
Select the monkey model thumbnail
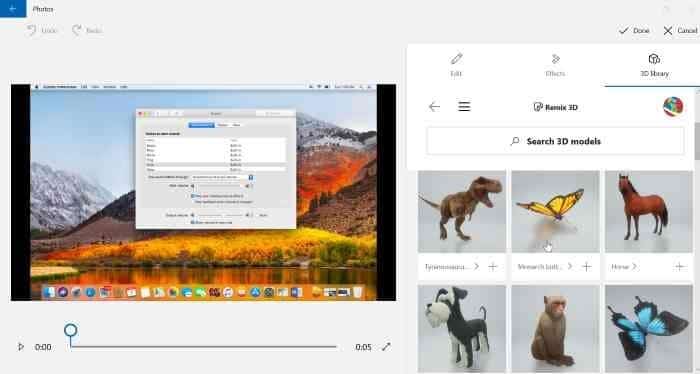coord(555,328)
